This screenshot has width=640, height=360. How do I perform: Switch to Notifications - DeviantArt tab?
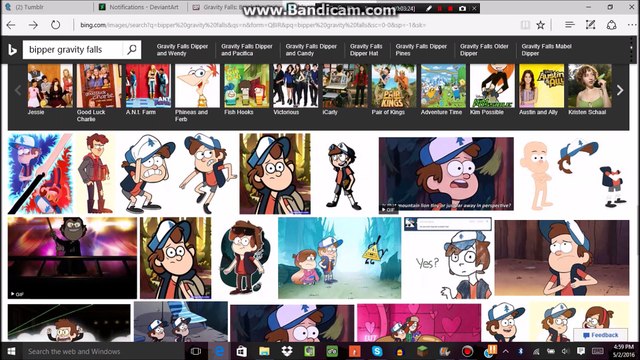(x=140, y=7)
